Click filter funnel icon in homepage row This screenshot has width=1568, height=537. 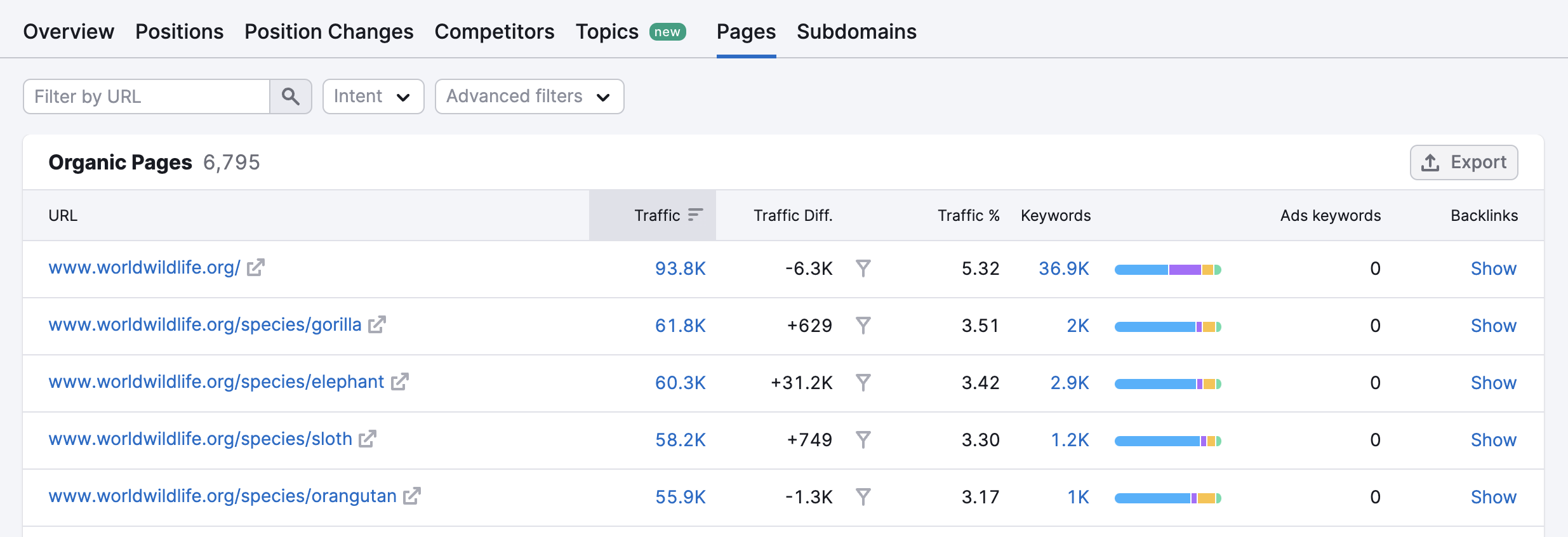(863, 268)
